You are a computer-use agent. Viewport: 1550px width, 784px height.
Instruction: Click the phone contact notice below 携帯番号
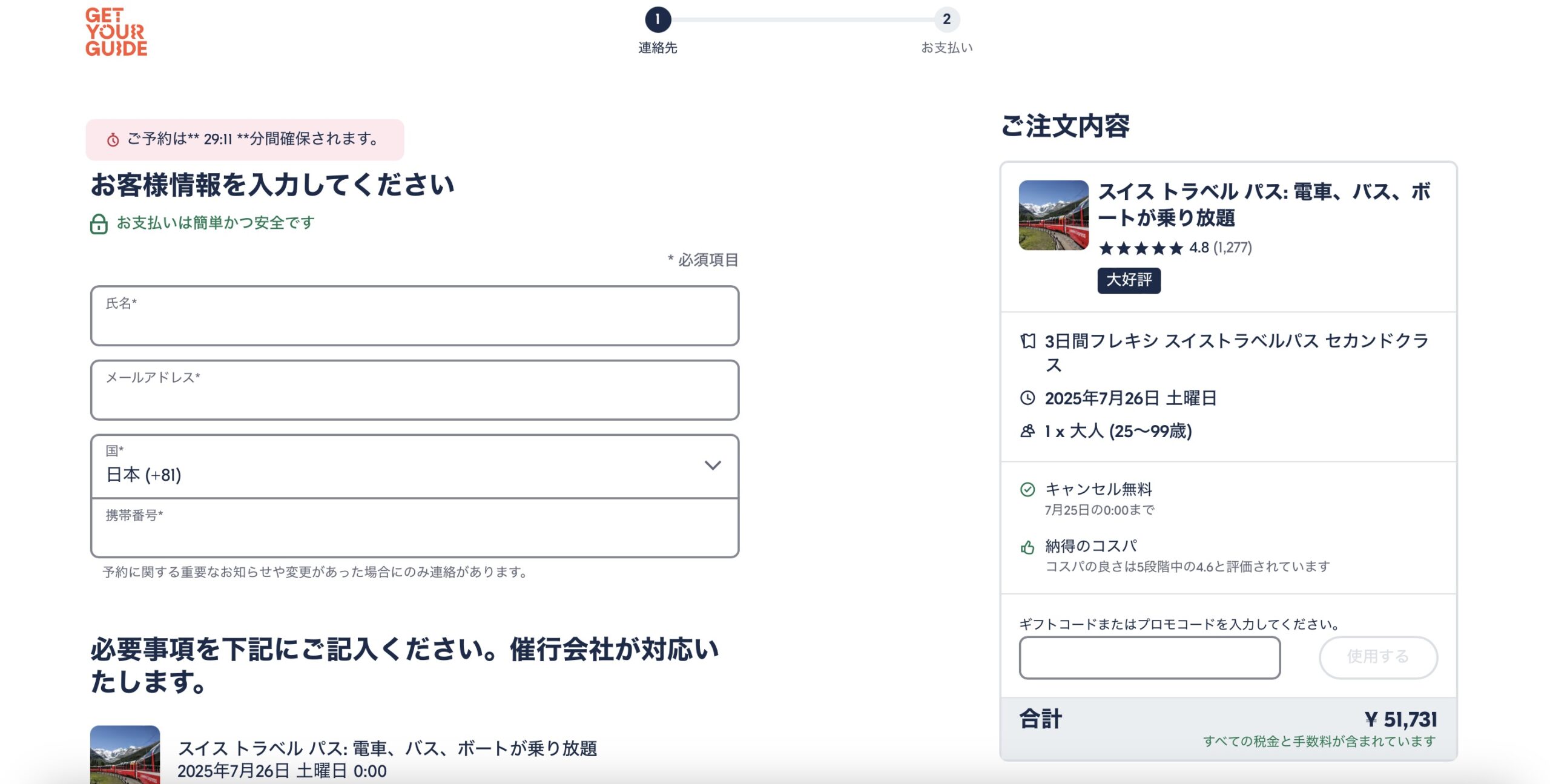pyautogui.click(x=315, y=572)
